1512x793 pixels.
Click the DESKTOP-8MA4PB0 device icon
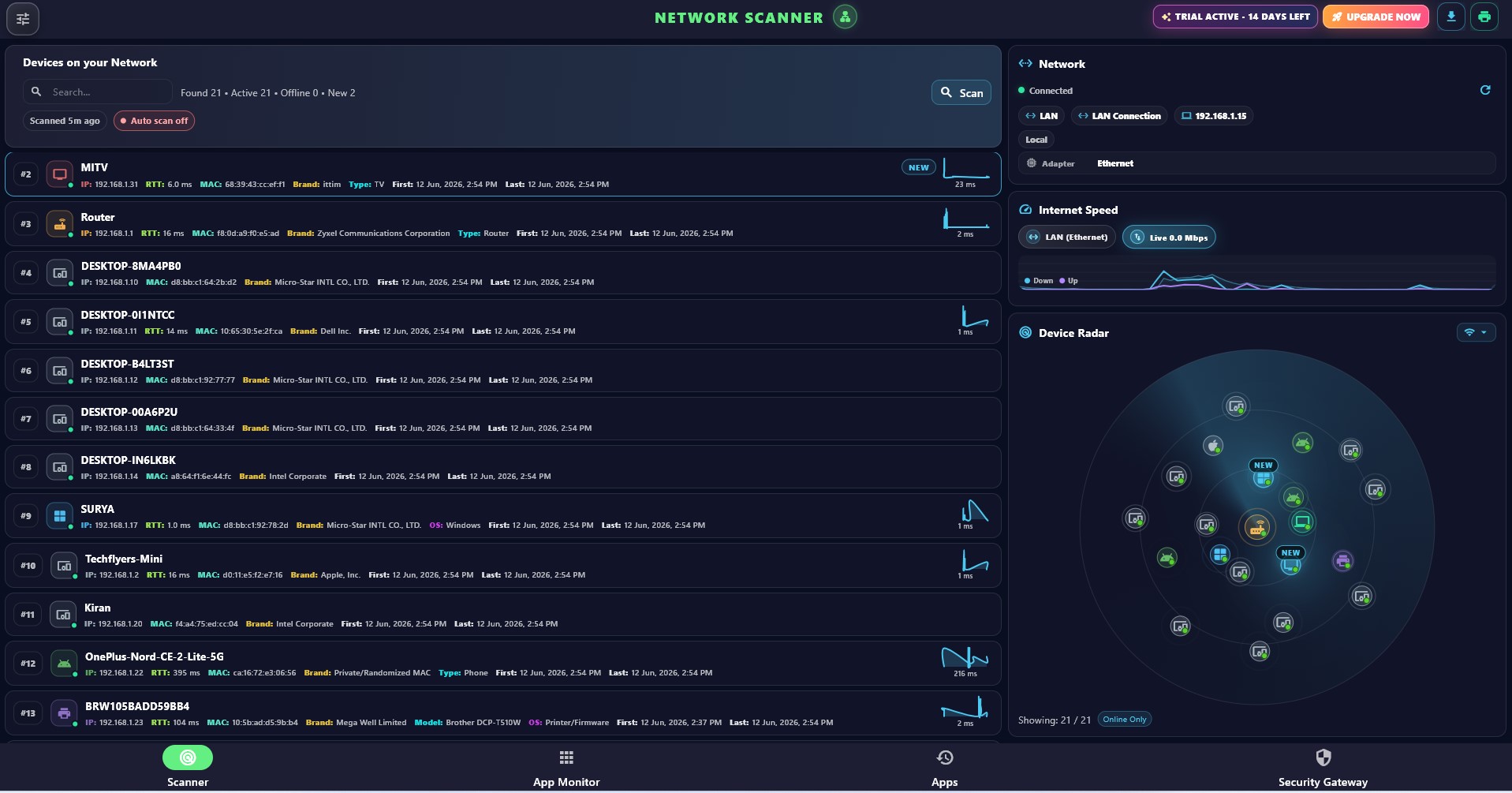59,273
